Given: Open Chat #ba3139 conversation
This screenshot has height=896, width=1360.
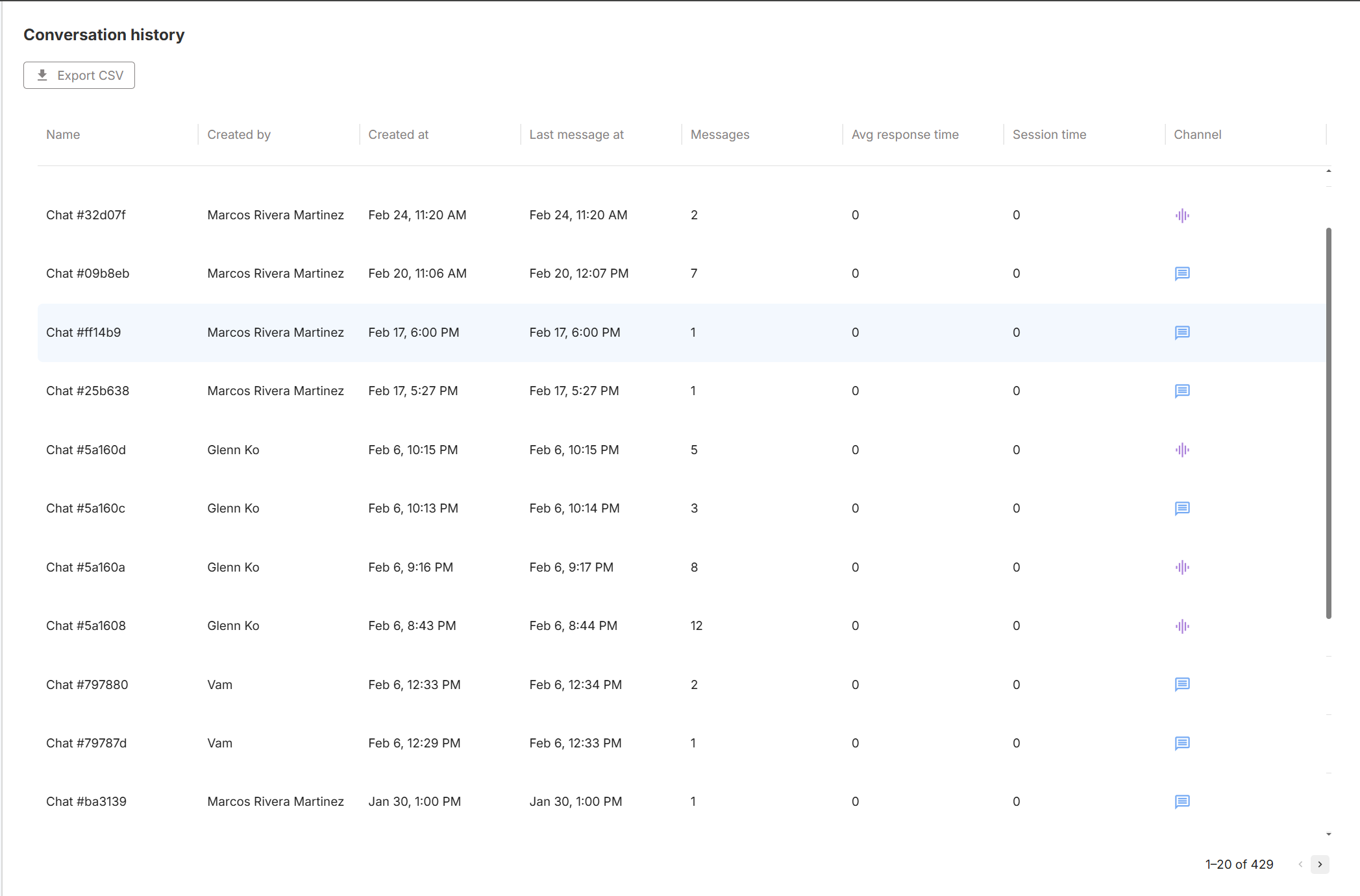Looking at the screenshot, I should click(x=86, y=801).
